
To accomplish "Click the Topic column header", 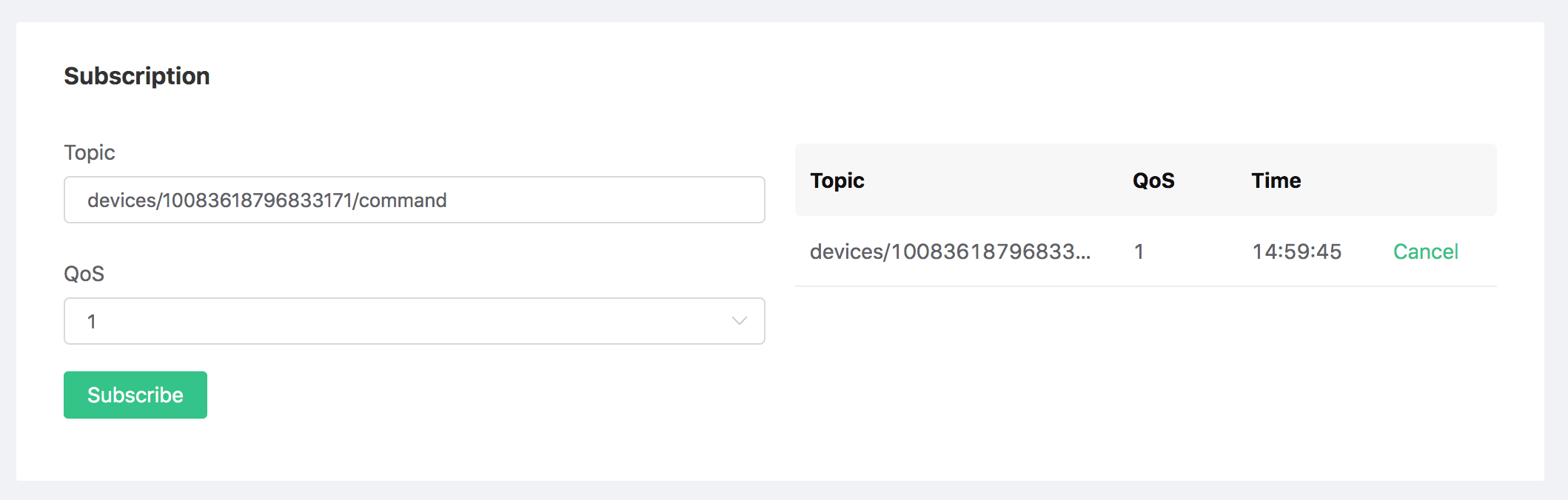I will click(x=837, y=180).
